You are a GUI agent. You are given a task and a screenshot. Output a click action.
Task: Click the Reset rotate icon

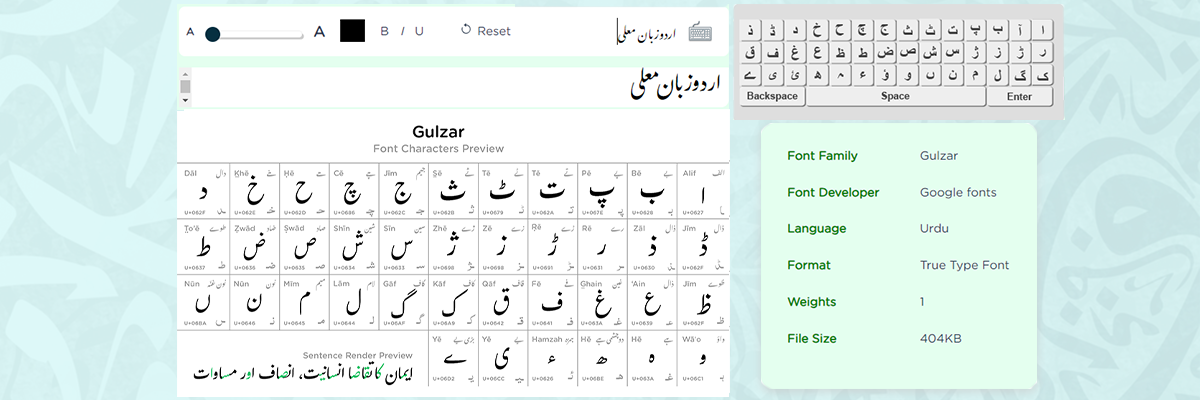466,30
